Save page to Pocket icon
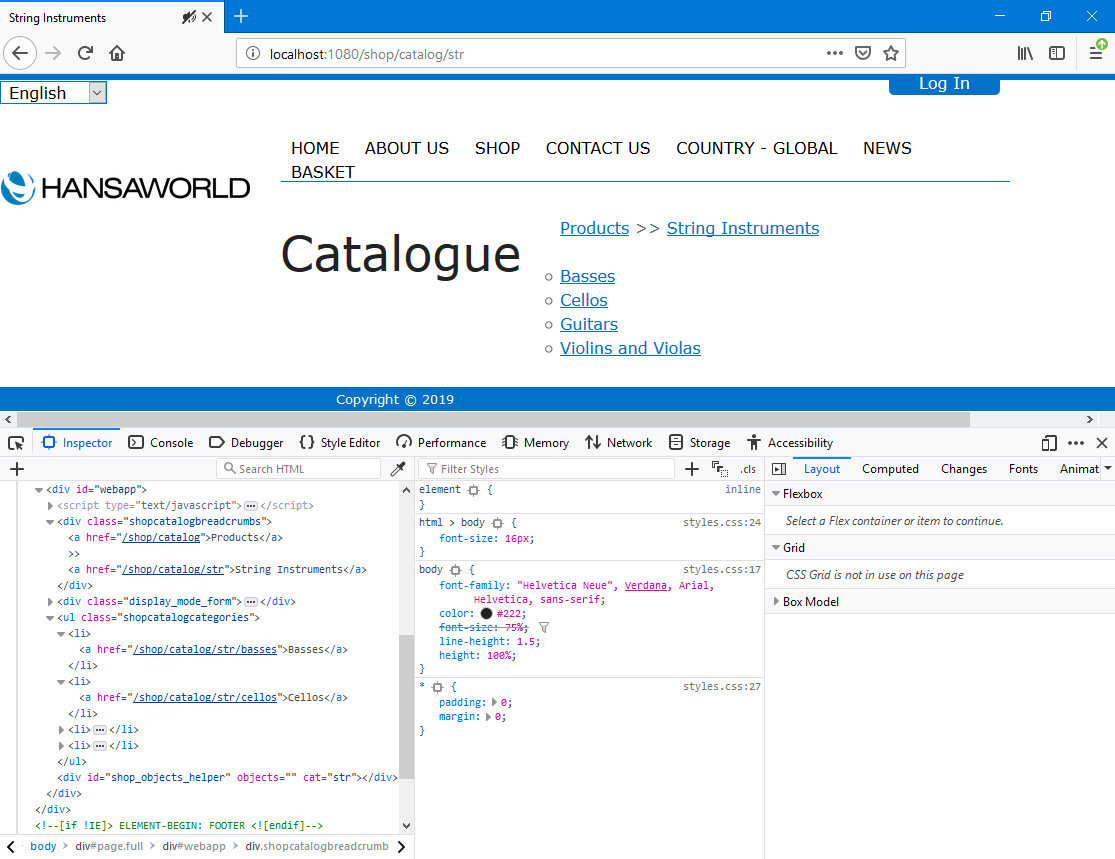This screenshot has height=859, width=1115. tap(863, 53)
